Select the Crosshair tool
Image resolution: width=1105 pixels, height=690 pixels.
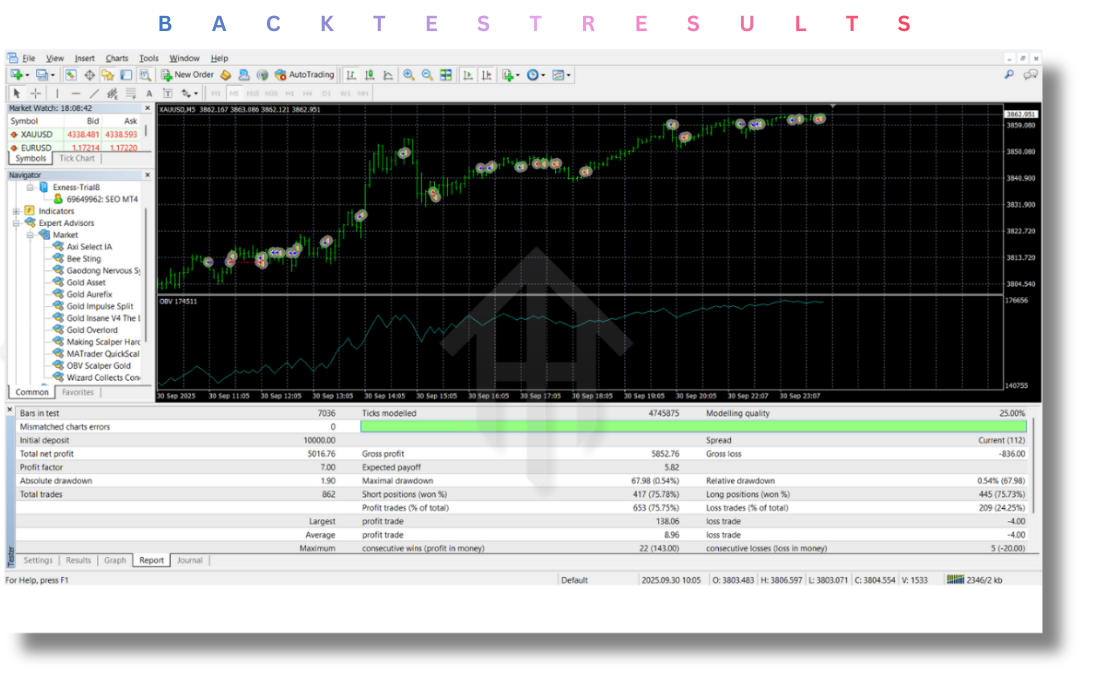[x=35, y=93]
